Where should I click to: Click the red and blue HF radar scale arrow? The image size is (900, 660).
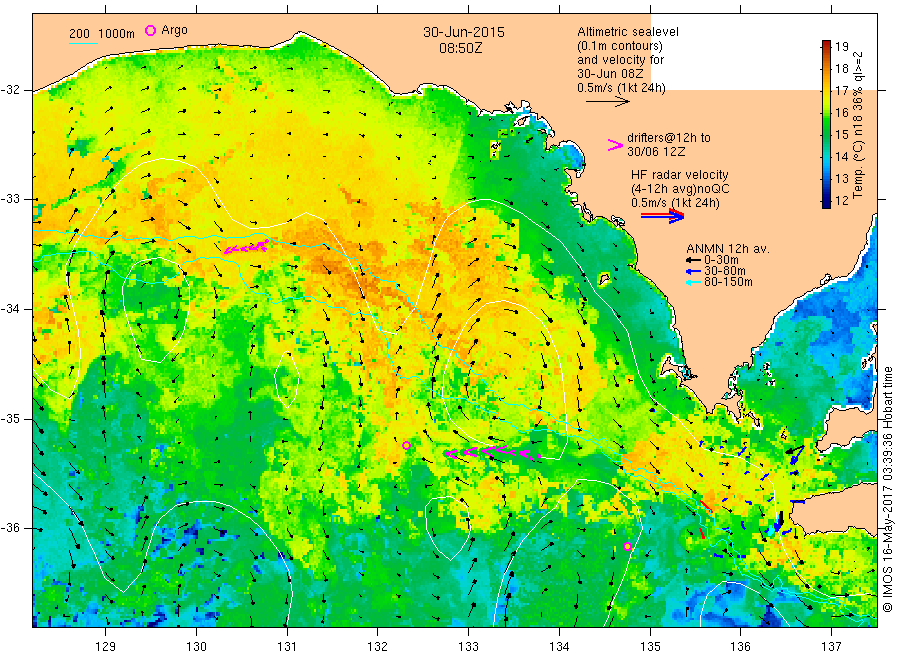[662, 216]
